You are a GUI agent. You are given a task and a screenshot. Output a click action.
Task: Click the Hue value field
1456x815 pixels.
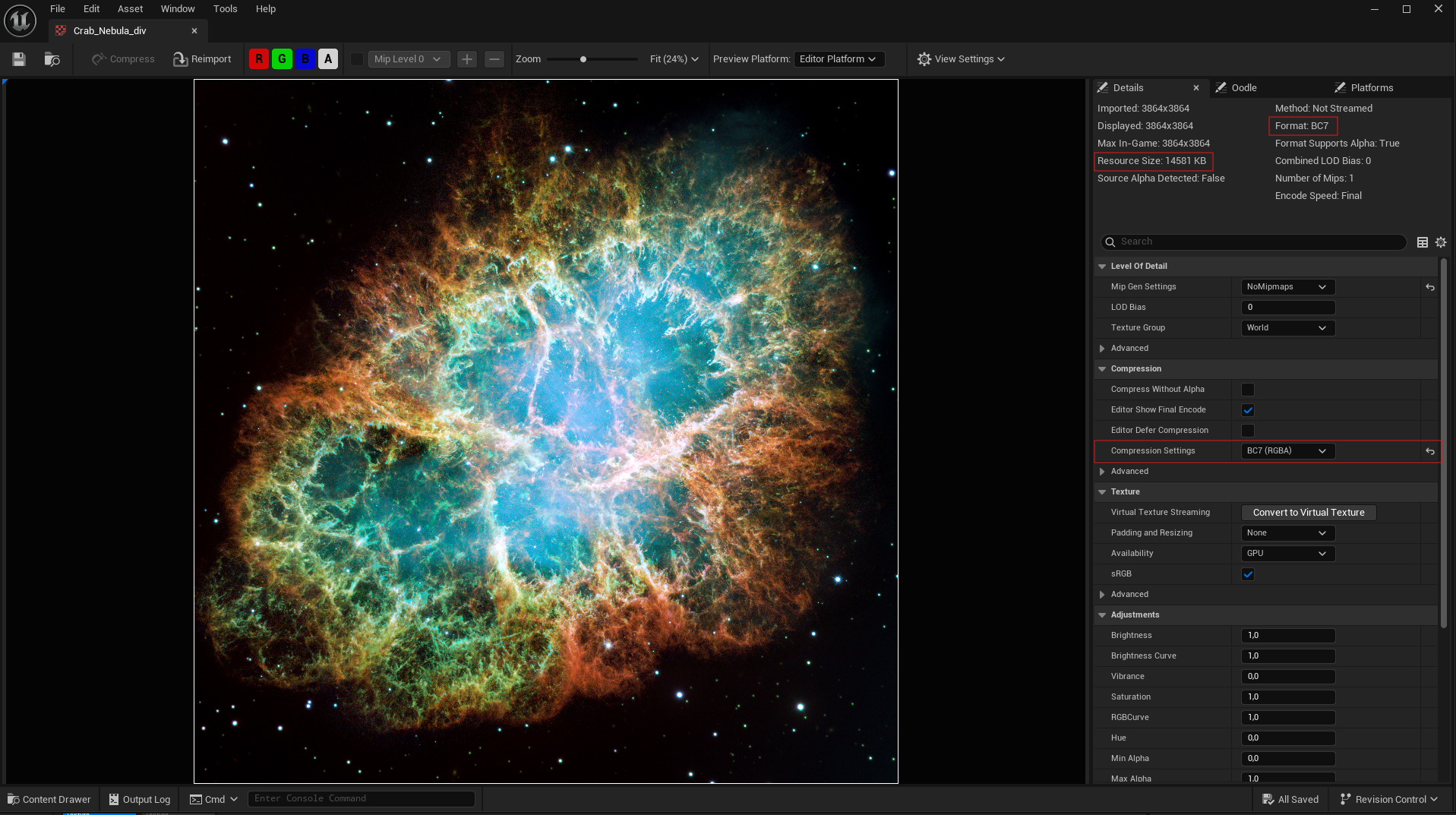(1287, 738)
